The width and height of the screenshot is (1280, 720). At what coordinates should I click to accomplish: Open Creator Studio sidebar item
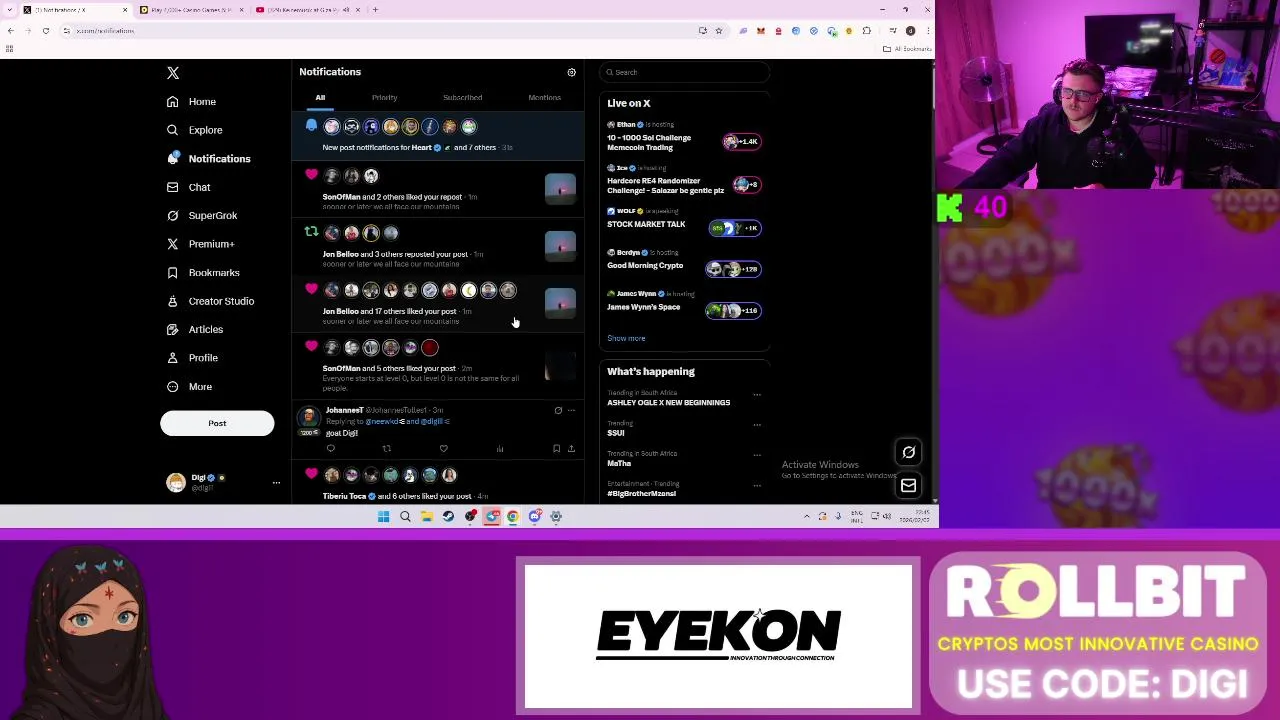[210, 301]
